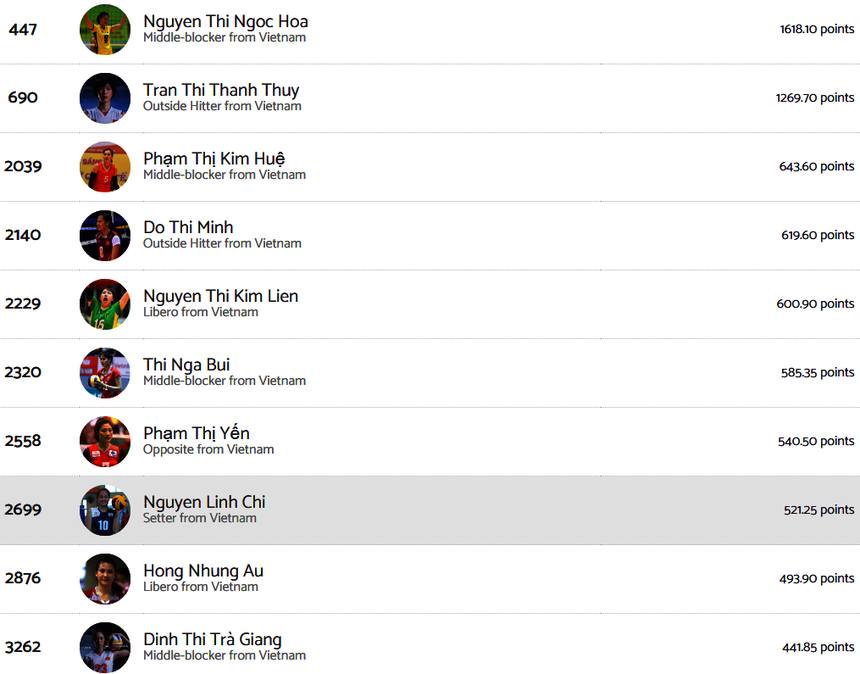Open Dinh Thi Trà Giang's avatar
Image resolution: width=860 pixels, height=674 pixels.
[105, 647]
